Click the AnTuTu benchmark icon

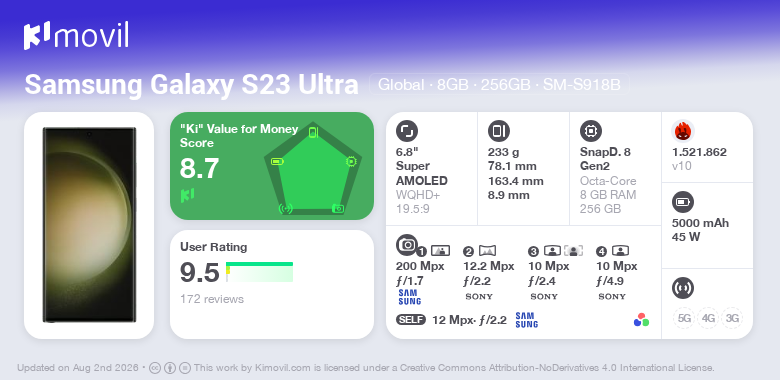tap(683, 131)
